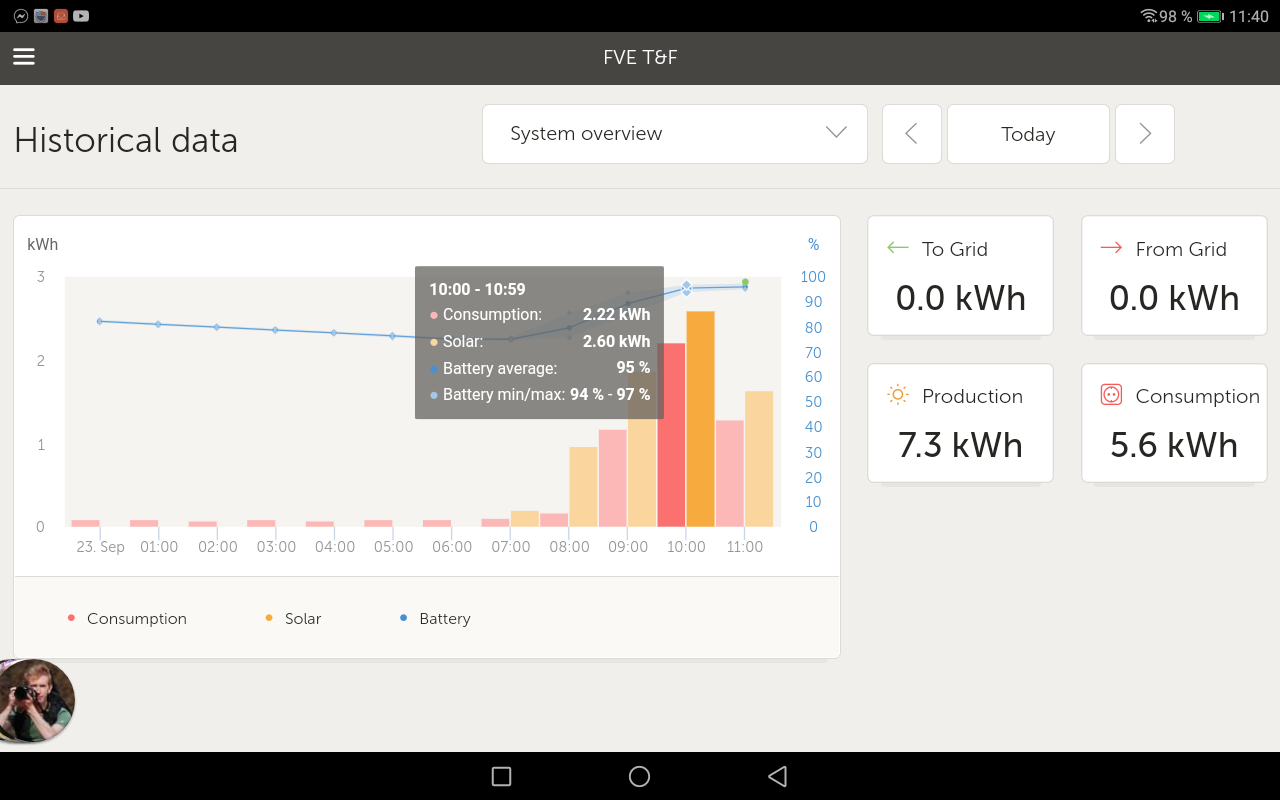
Task: Tap the Android recent apps square
Action: [502, 776]
